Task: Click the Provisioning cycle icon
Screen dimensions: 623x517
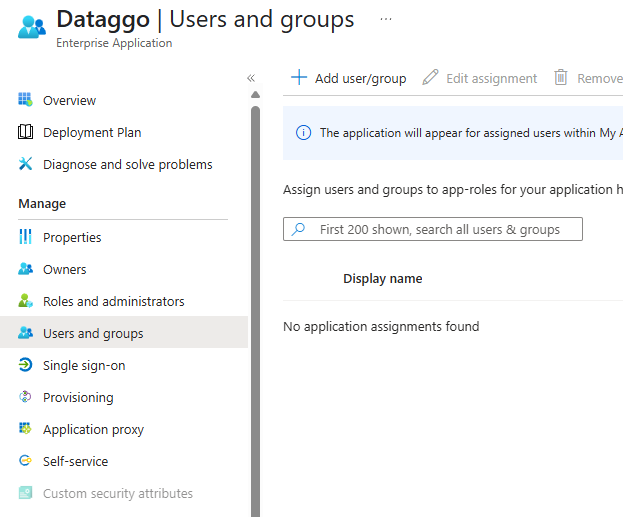Action: pyautogui.click(x=25, y=397)
